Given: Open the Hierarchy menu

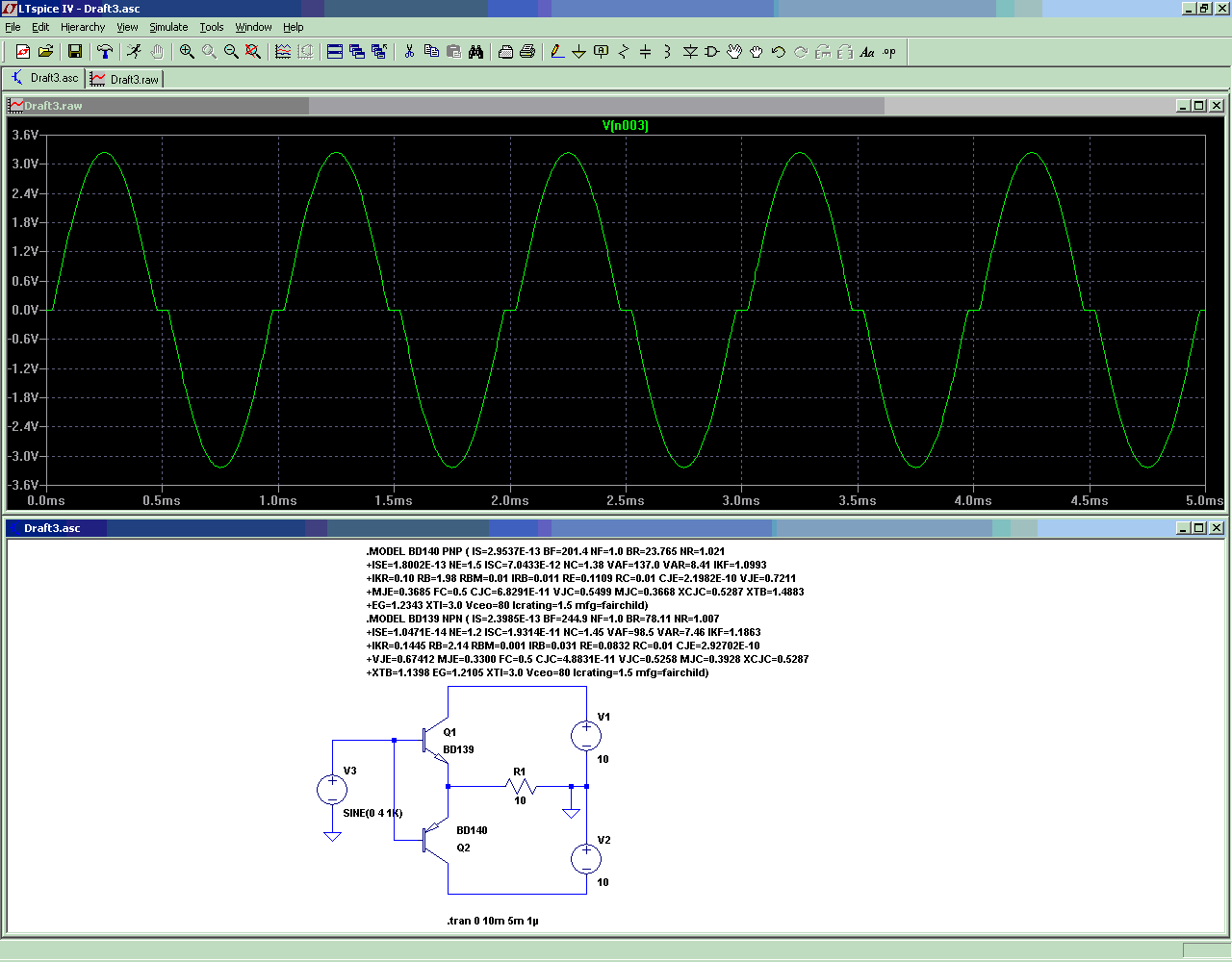Looking at the screenshot, I should tap(83, 27).
